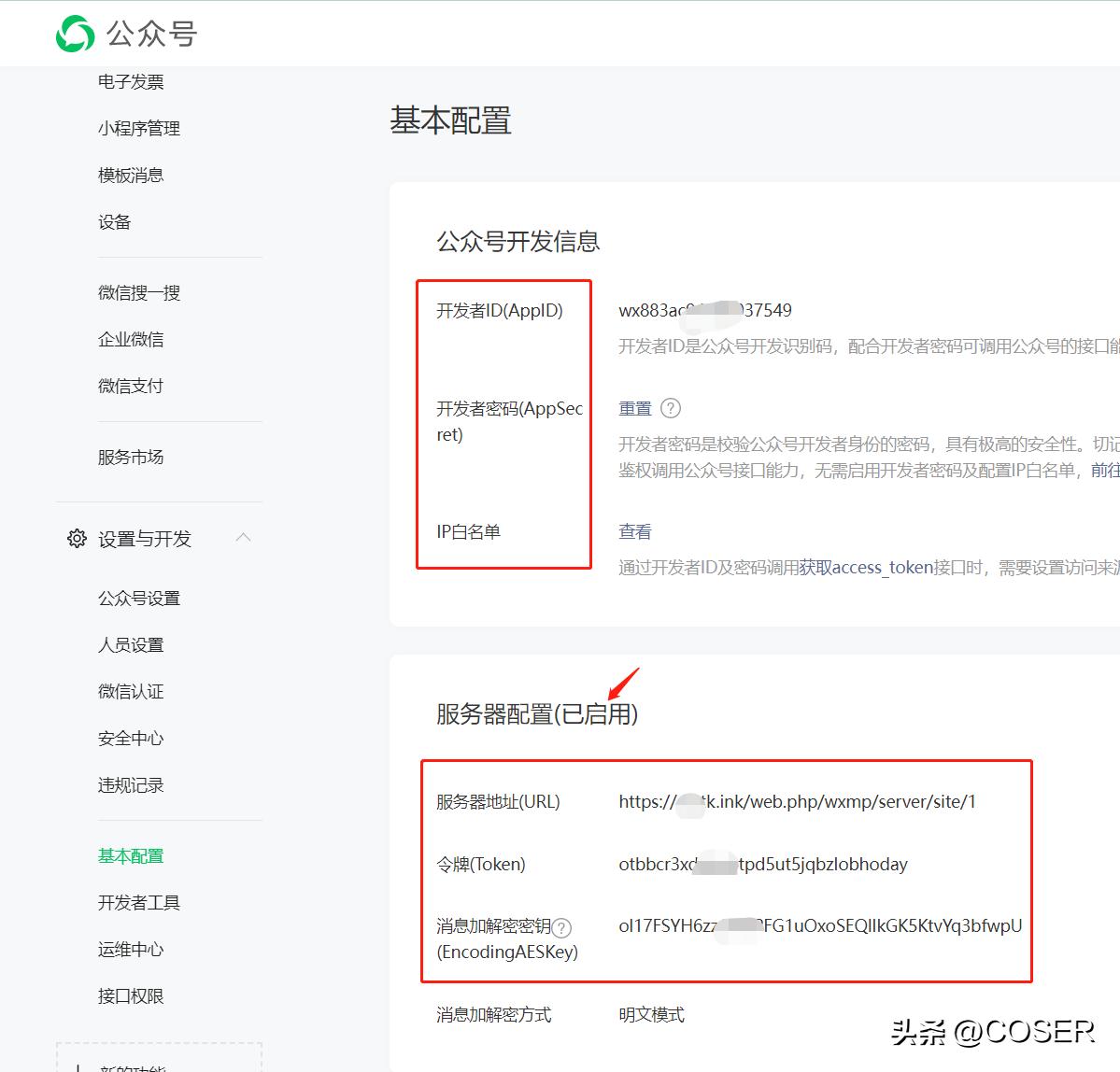Select 微信搜一搜 in the sidebar
This screenshot has width=1120, height=1072.
click(x=138, y=292)
